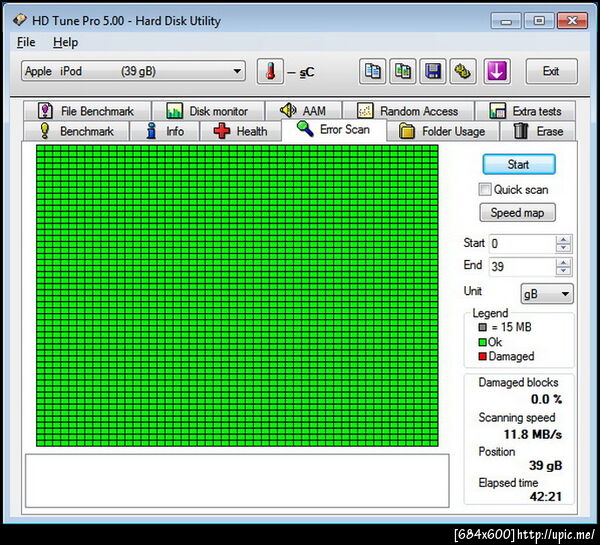Decrease the End value spinner
600x545 pixels.
pyautogui.click(x=563, y=271)
